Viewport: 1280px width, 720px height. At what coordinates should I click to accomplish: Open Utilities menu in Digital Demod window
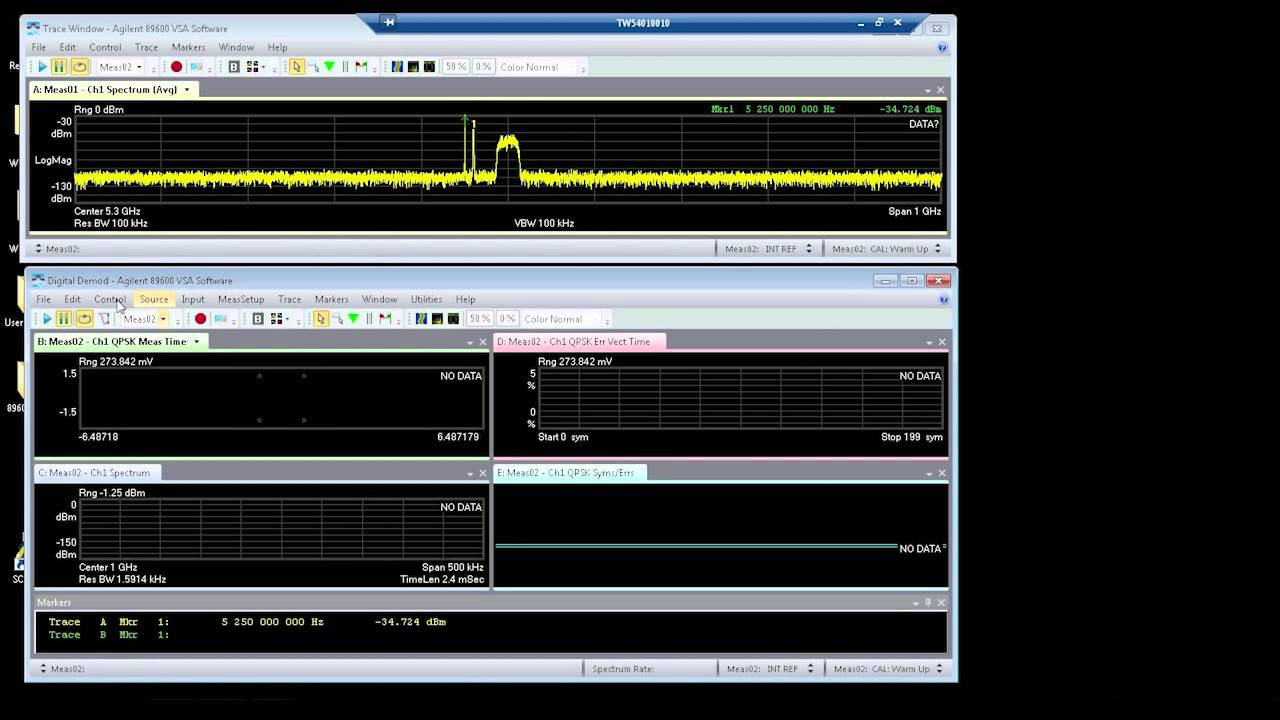click(426, 299)
